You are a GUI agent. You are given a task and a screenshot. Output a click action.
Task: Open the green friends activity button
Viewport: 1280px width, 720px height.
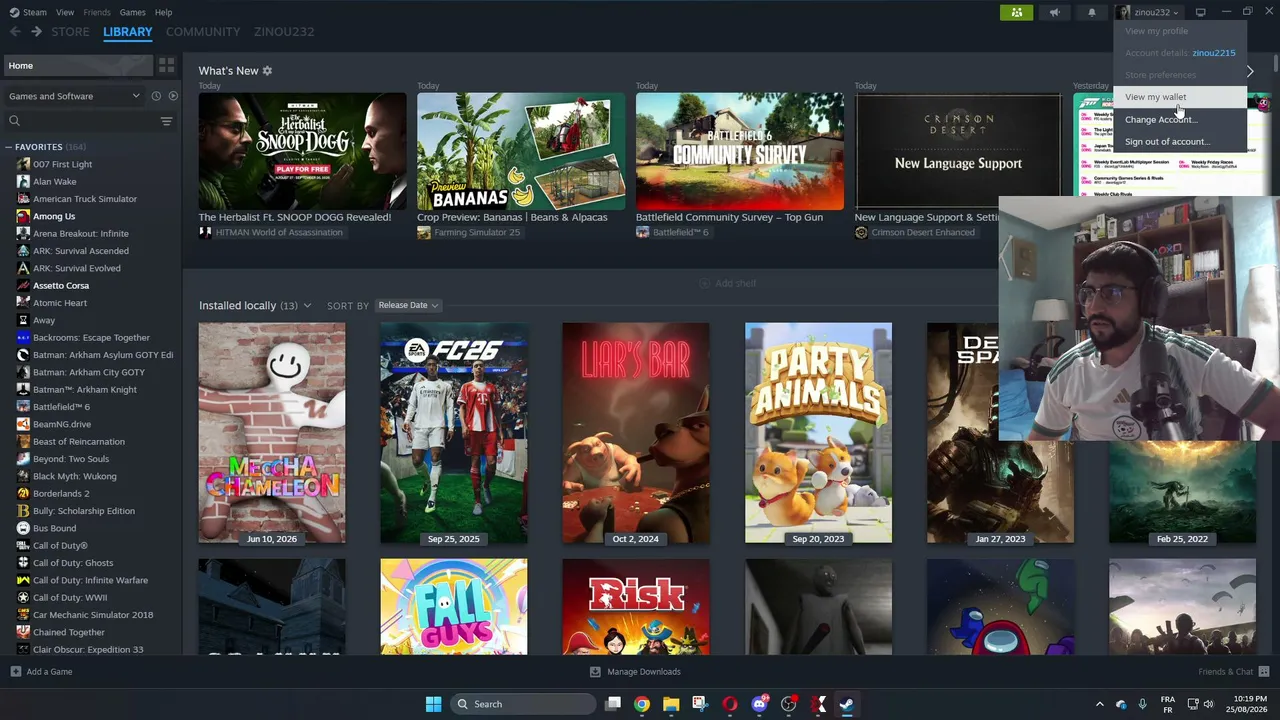click(x=1017, y=12)
